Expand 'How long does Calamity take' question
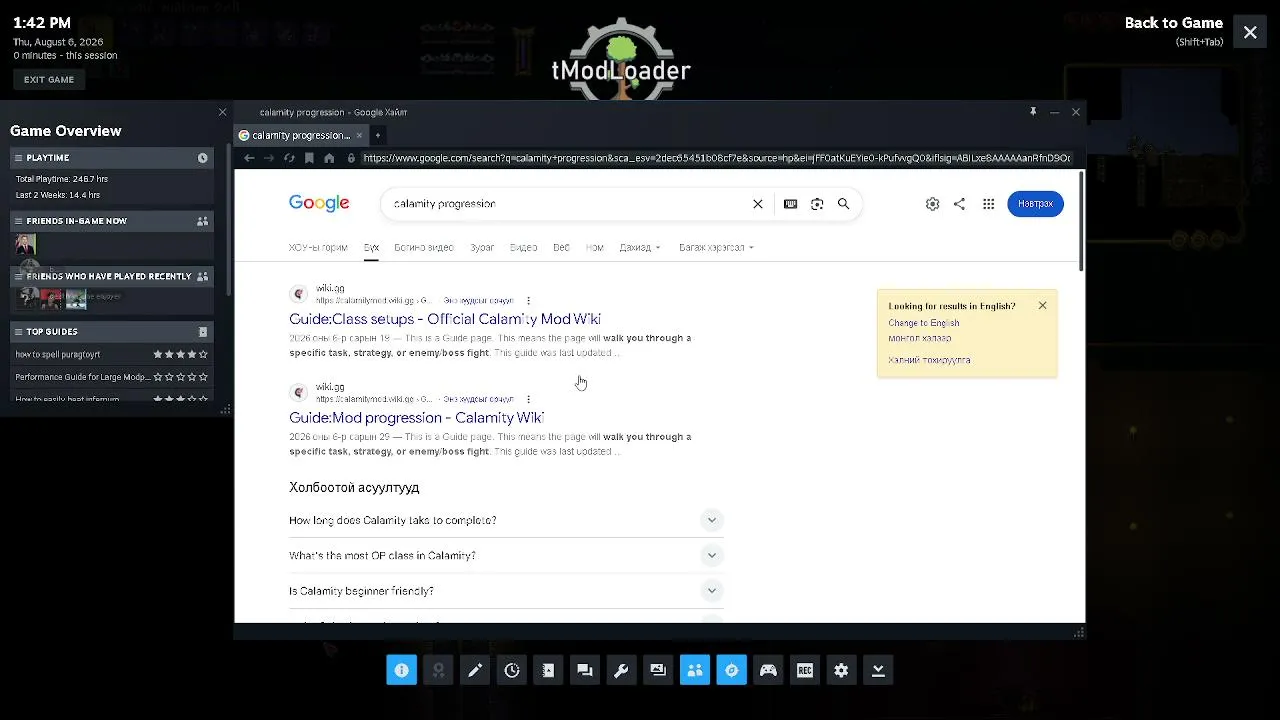This screenshot has width=1280, height=720. (506, 520)
